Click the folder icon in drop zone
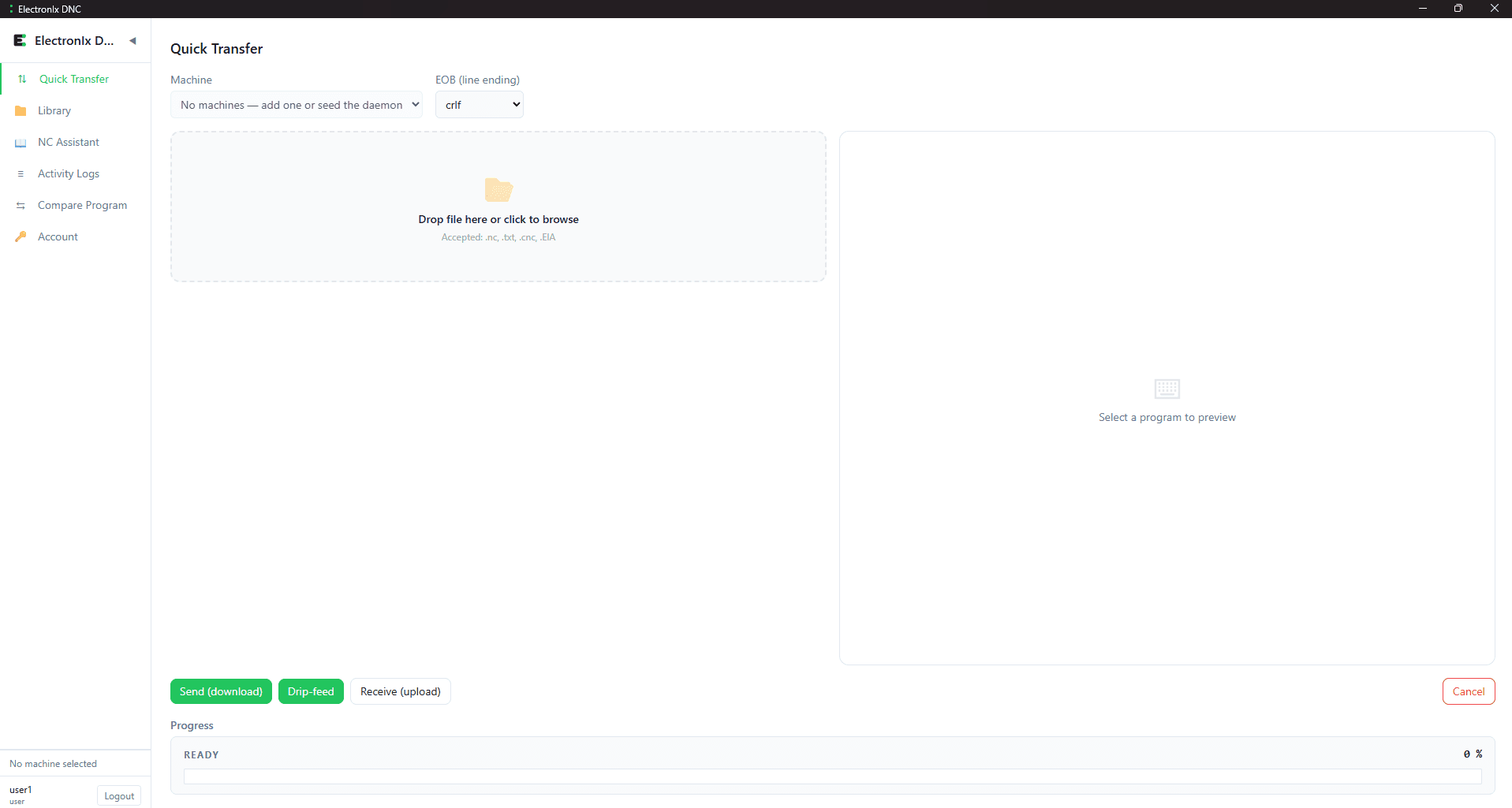The image size is (1512, 808). tap(498, 190)
